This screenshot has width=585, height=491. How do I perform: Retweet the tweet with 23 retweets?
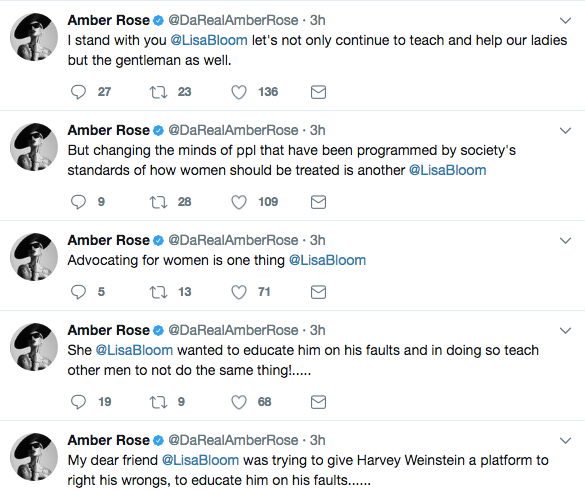[158, 92]
